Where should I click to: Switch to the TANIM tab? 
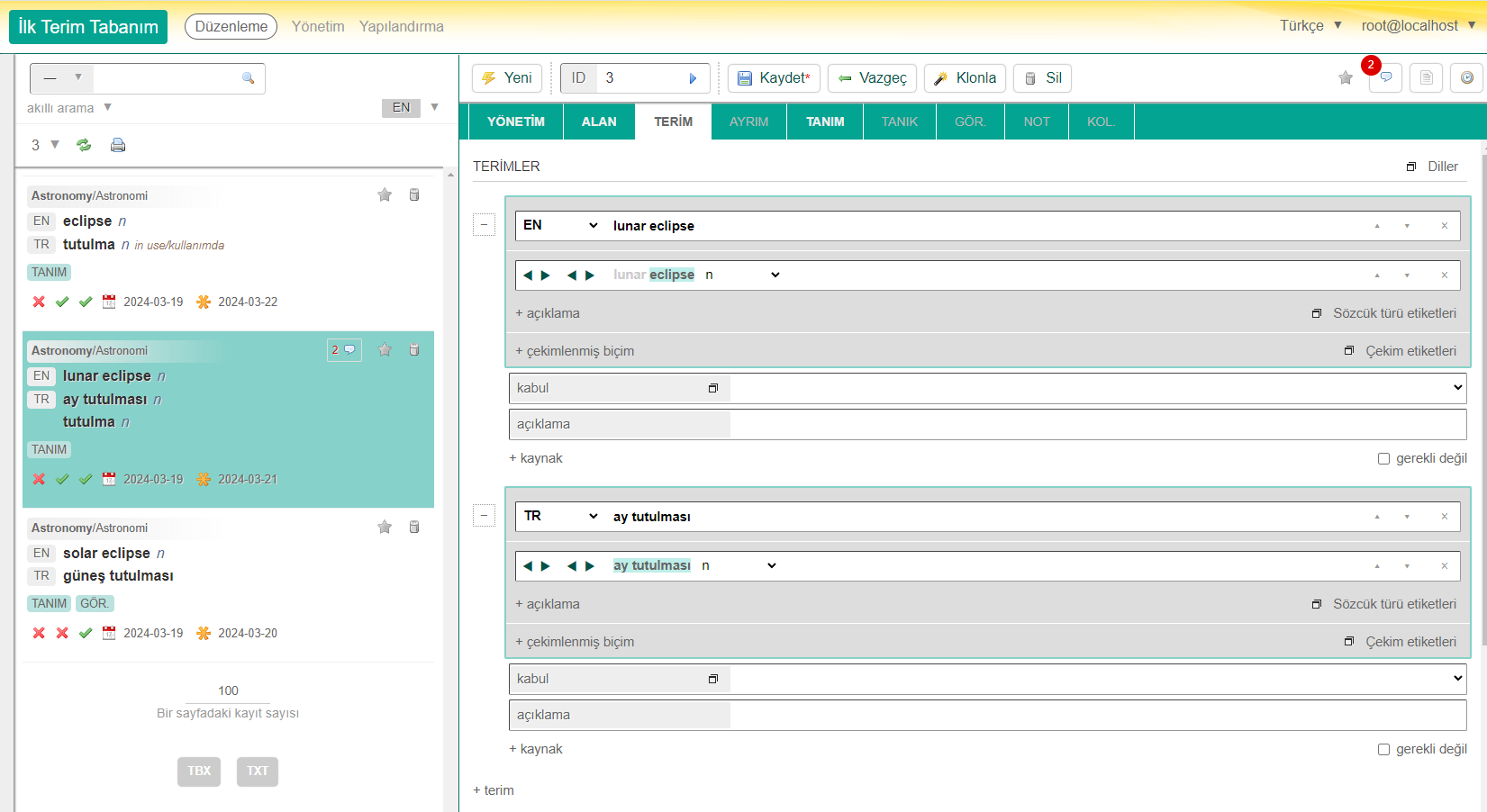(x=825, y=122)
